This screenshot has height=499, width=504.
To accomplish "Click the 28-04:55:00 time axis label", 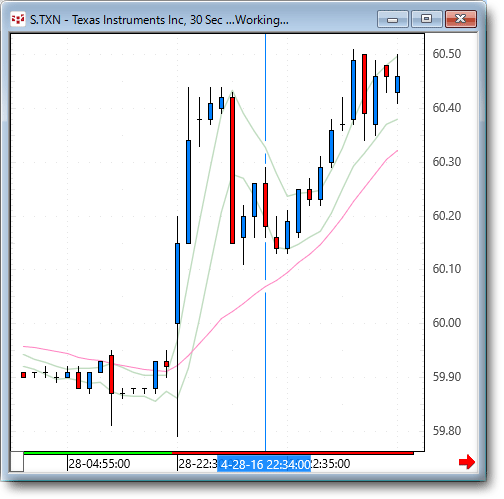I will click(99, 464).
